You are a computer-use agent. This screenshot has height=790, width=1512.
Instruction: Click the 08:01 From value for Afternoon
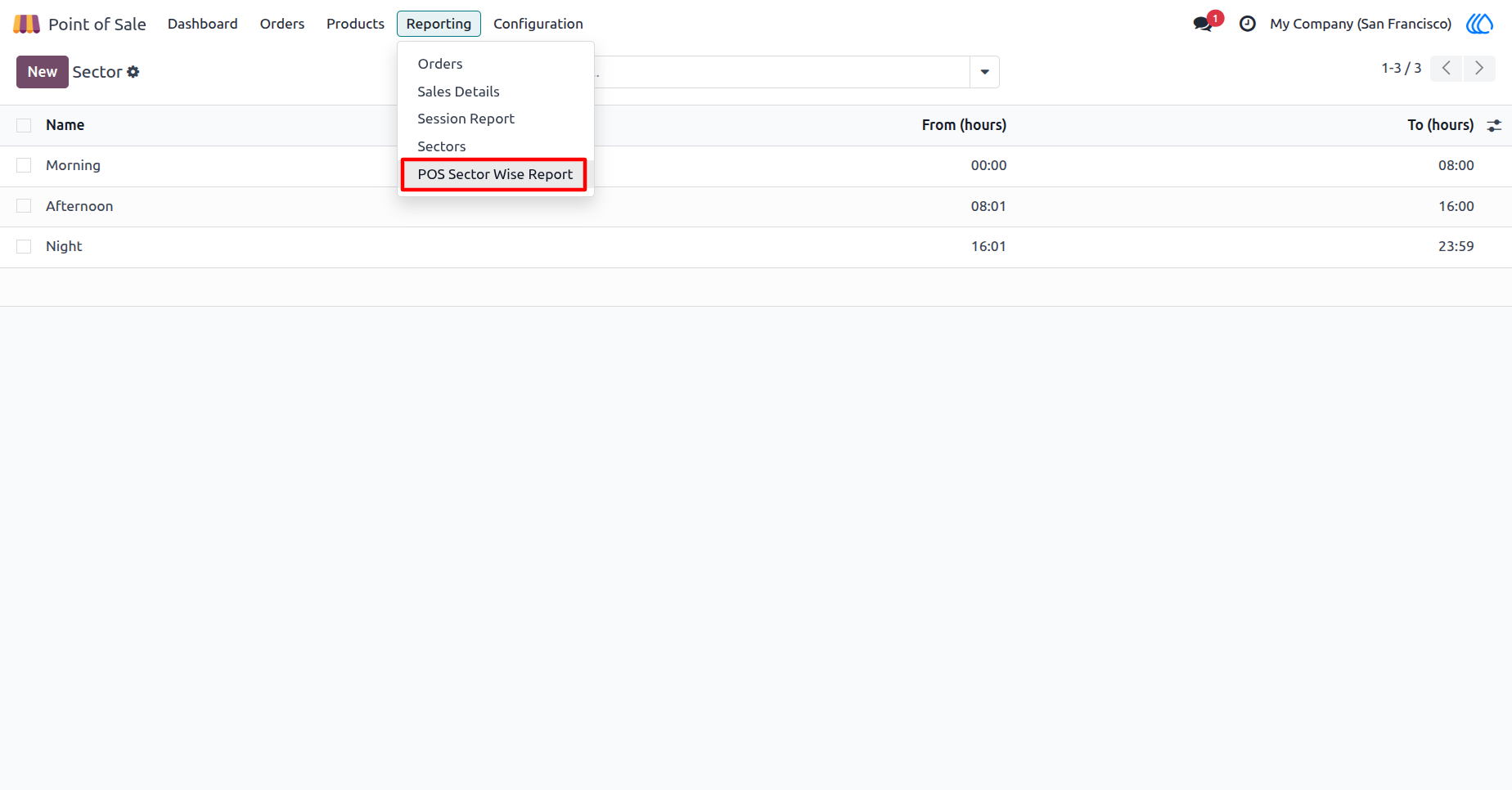(x=988, y=206)
